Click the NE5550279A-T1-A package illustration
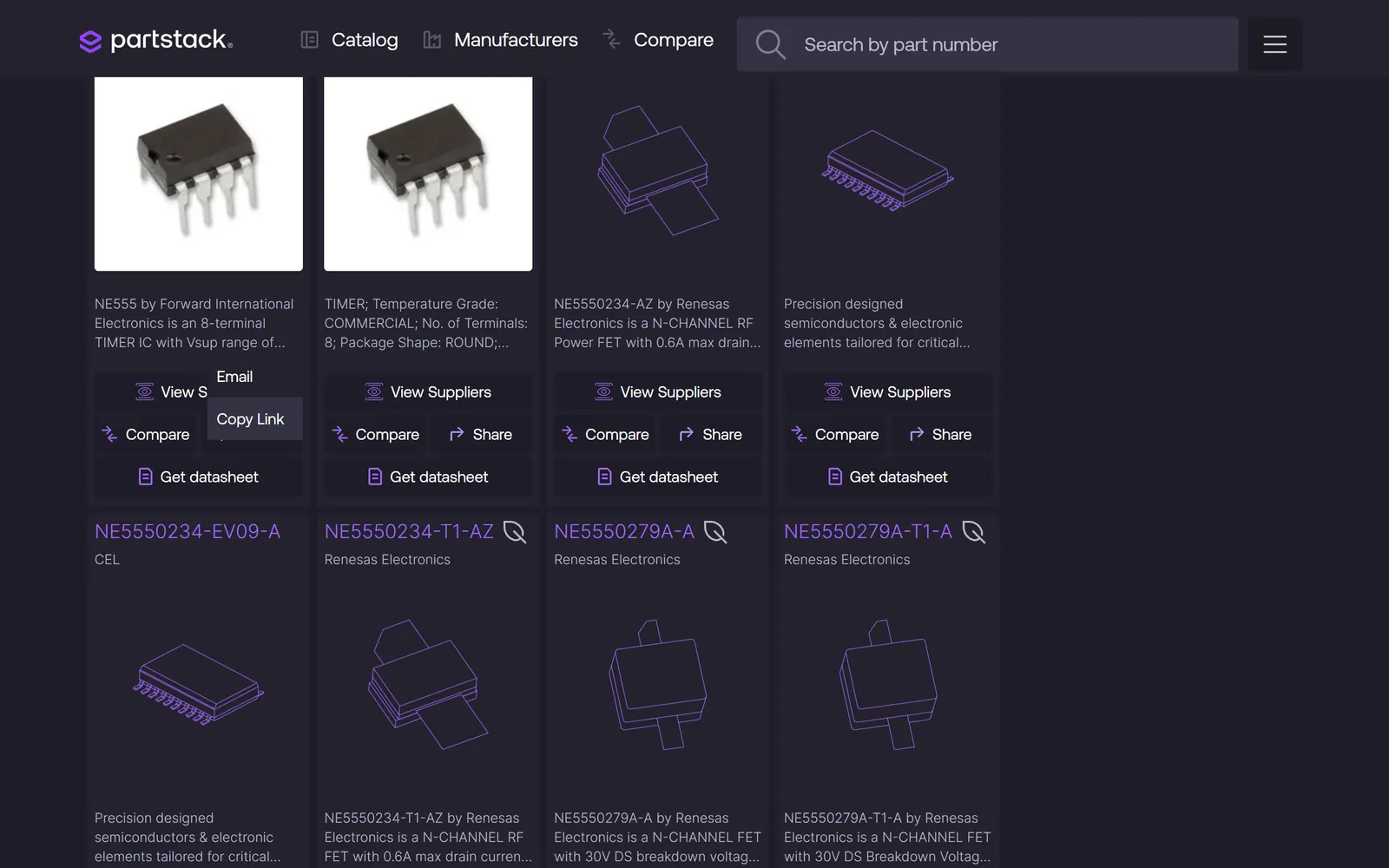Screen dimensions: 1389x868 point(887,684)
